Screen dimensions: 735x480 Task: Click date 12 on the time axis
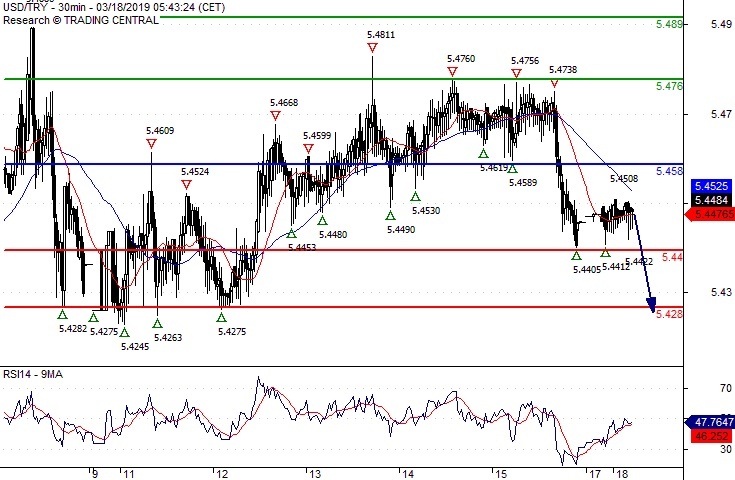222,474
